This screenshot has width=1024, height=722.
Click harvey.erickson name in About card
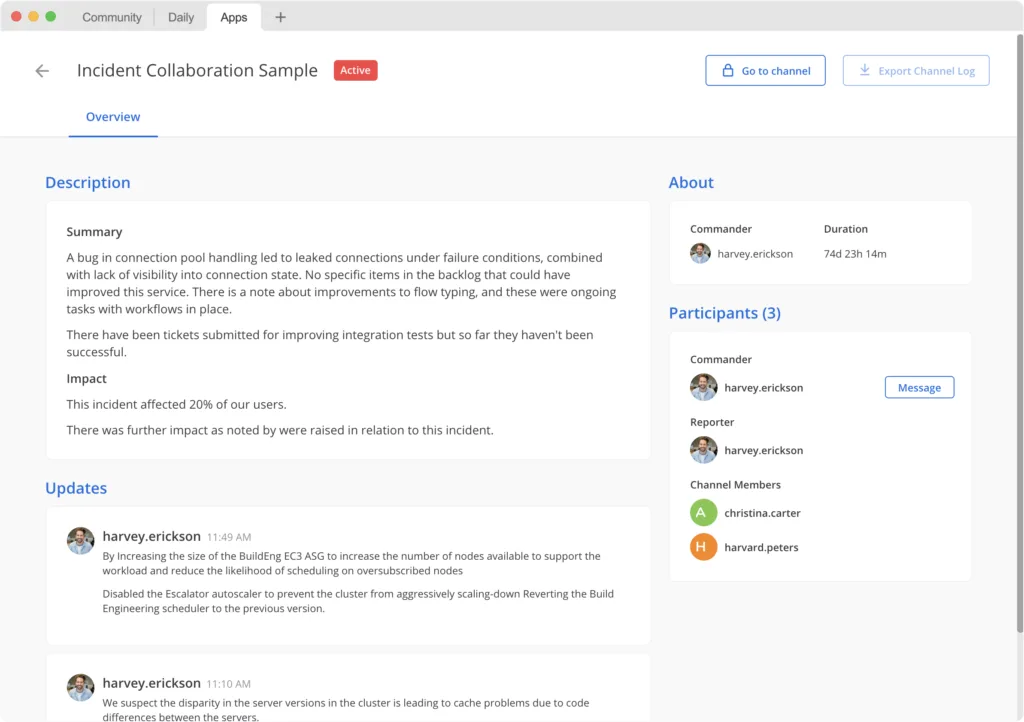755,254
